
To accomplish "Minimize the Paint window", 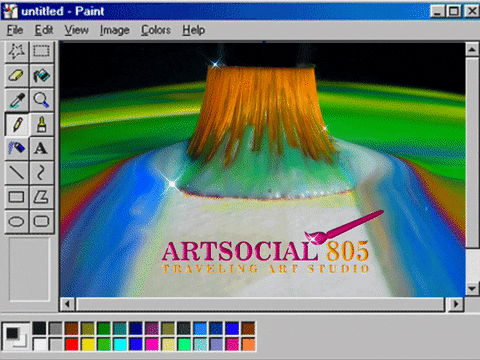I will [437, 12].
